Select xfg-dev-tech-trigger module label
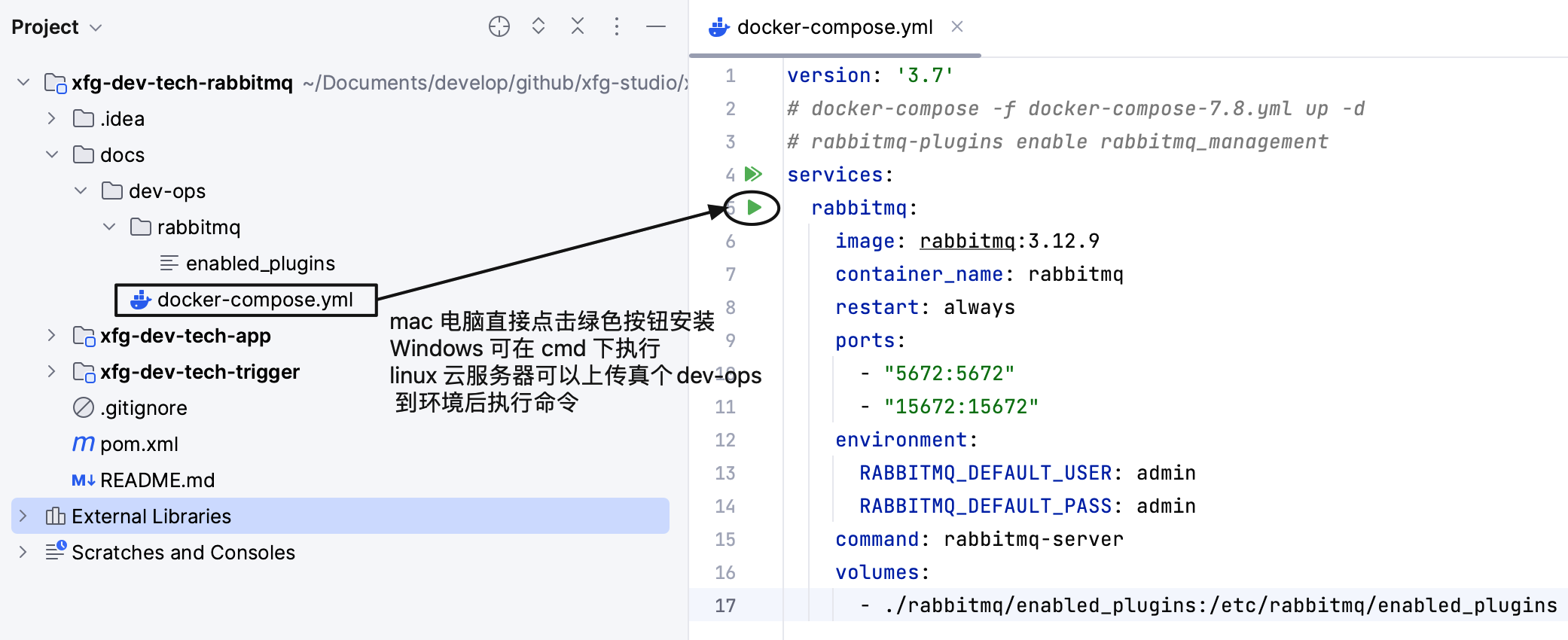Image resolution: width=1568 pixels, height=640 pixels. [200, 371]
